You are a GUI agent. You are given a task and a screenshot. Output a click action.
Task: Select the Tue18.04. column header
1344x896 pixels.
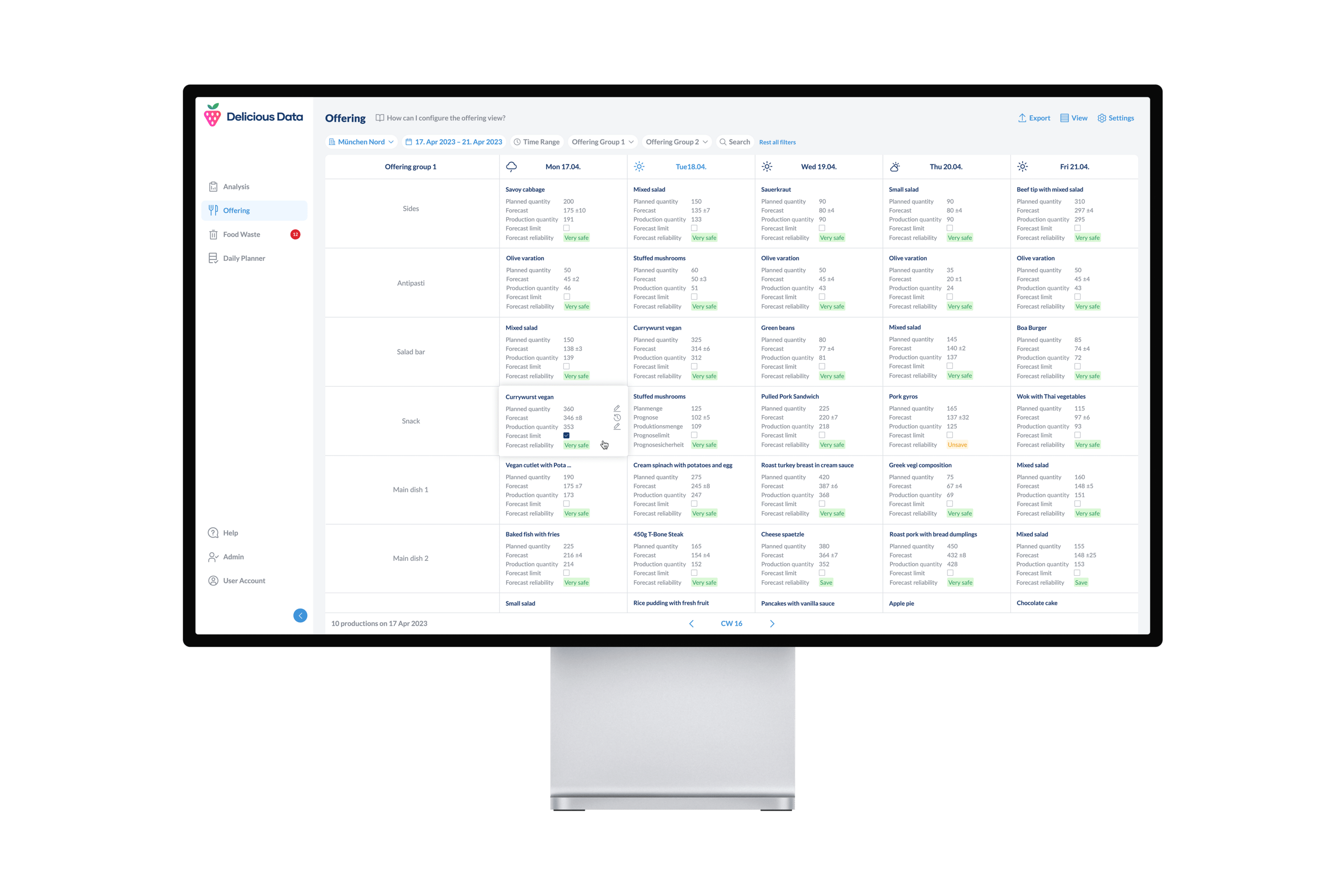tap(691, 167)
